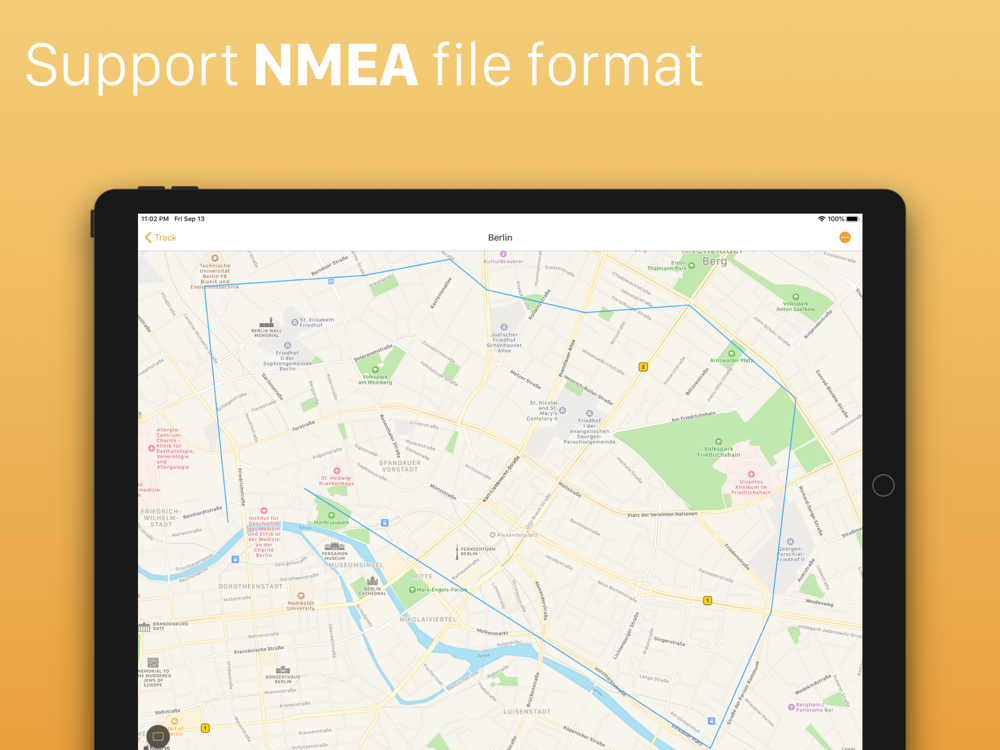Tap the St. Hedwig-Krankenhaus hospital pin
The height and width of the screenshot is (750, 1000).
337,471
